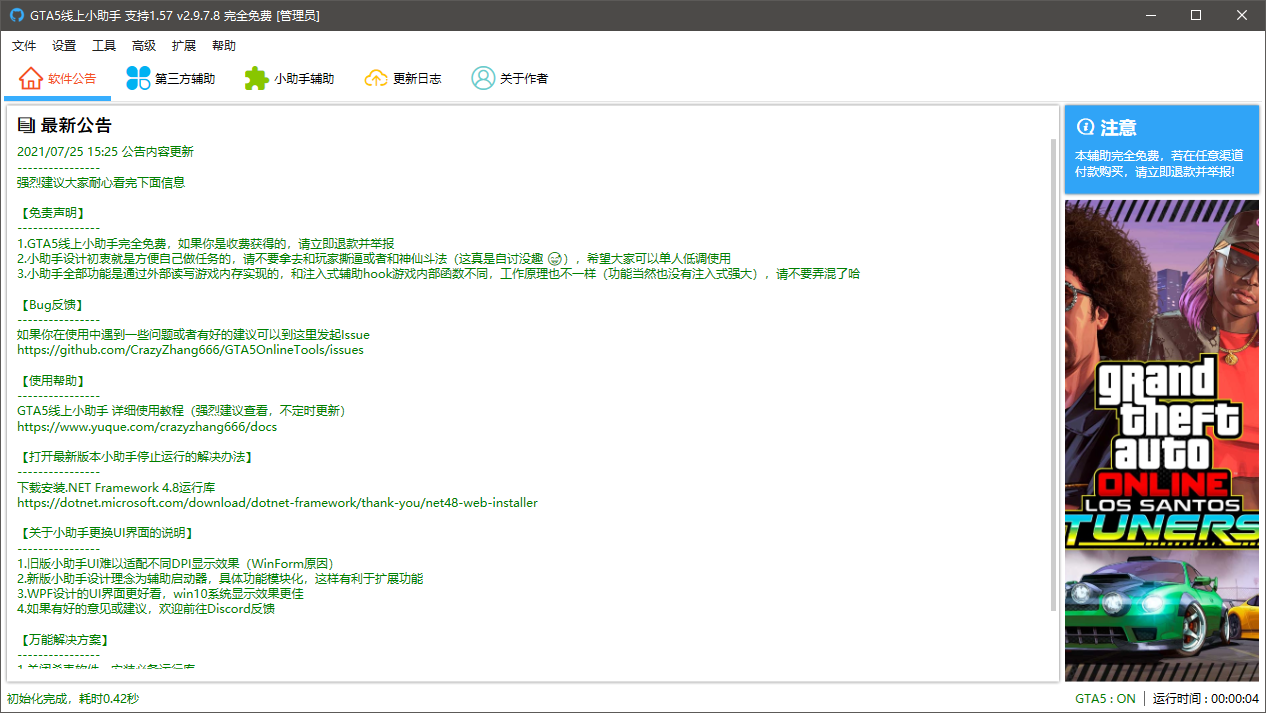Click the line 2021/07/25 15:25 公告内容更新

(105, 152)
